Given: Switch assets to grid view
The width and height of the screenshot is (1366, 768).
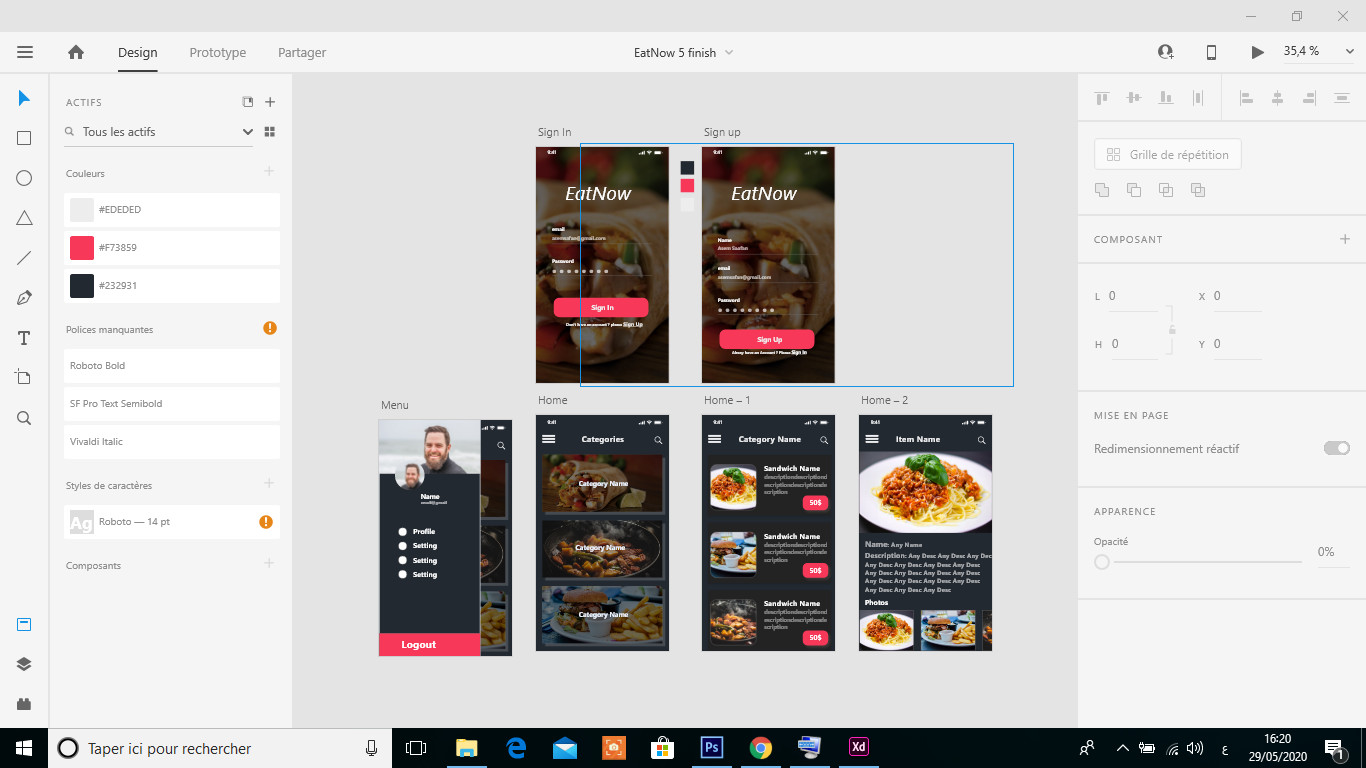Looking at the screenshot, I should (x=269, y=132).
